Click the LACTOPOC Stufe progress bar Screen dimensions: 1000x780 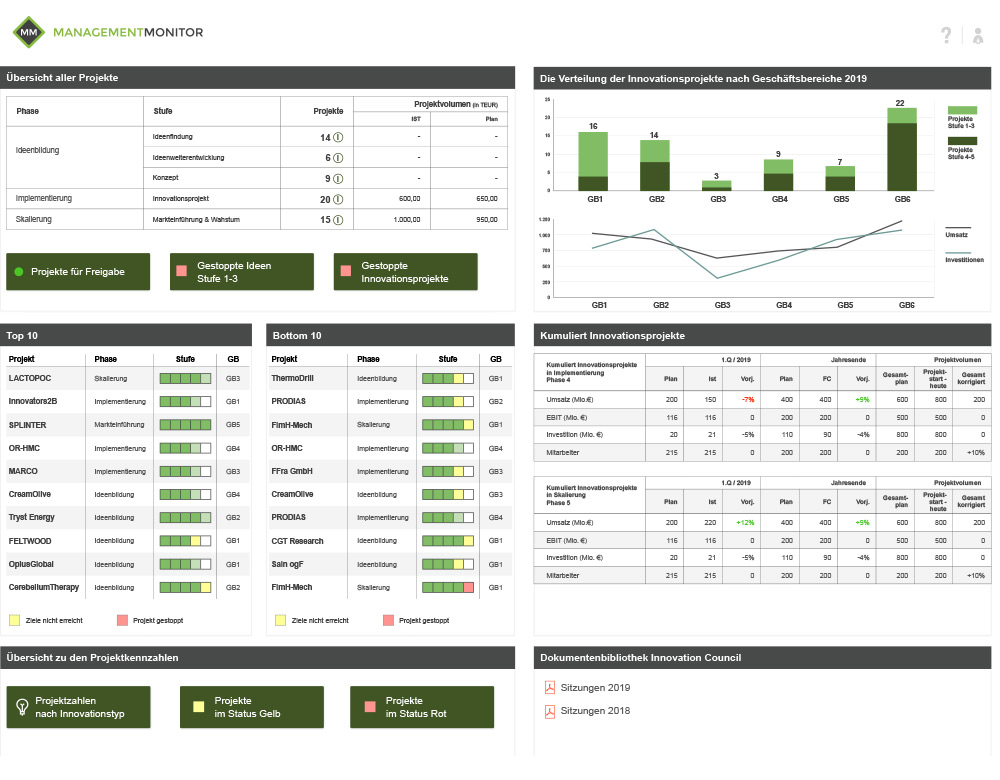(x=185, y=378)
